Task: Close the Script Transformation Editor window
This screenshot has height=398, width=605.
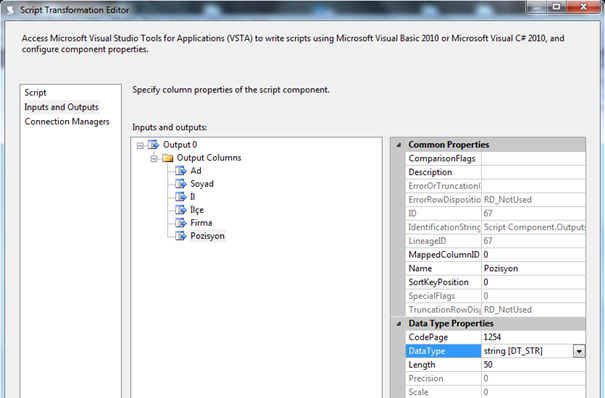Action: tap(583, 7)
